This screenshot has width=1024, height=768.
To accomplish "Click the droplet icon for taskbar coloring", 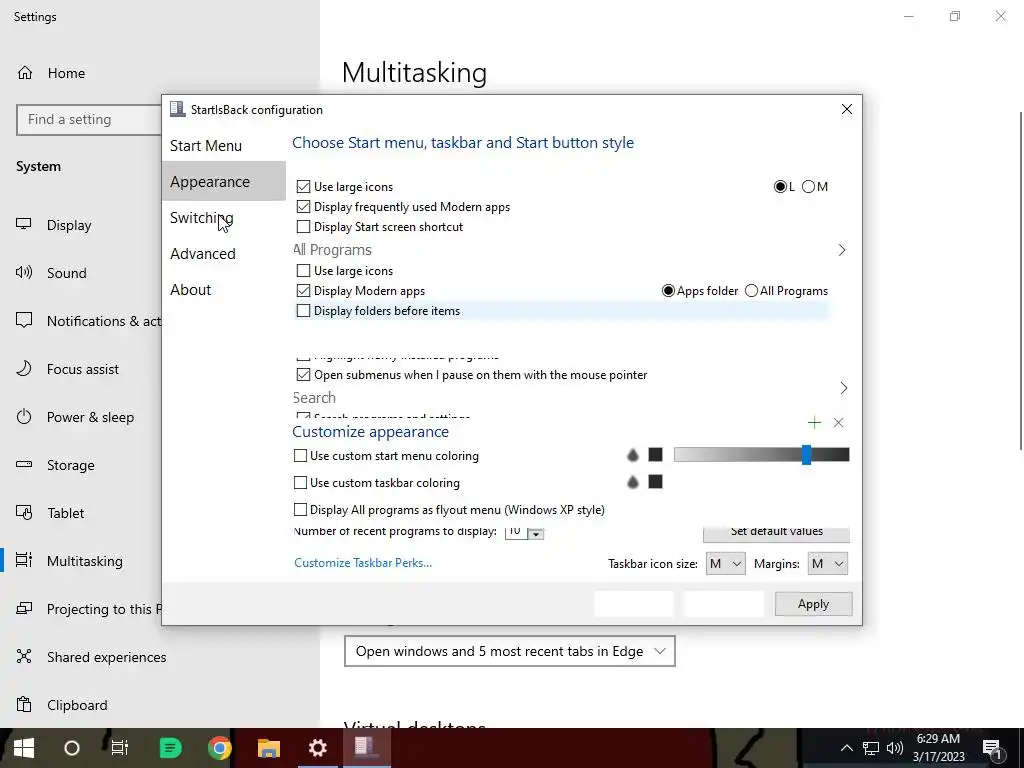I will (x=632, y=482).
